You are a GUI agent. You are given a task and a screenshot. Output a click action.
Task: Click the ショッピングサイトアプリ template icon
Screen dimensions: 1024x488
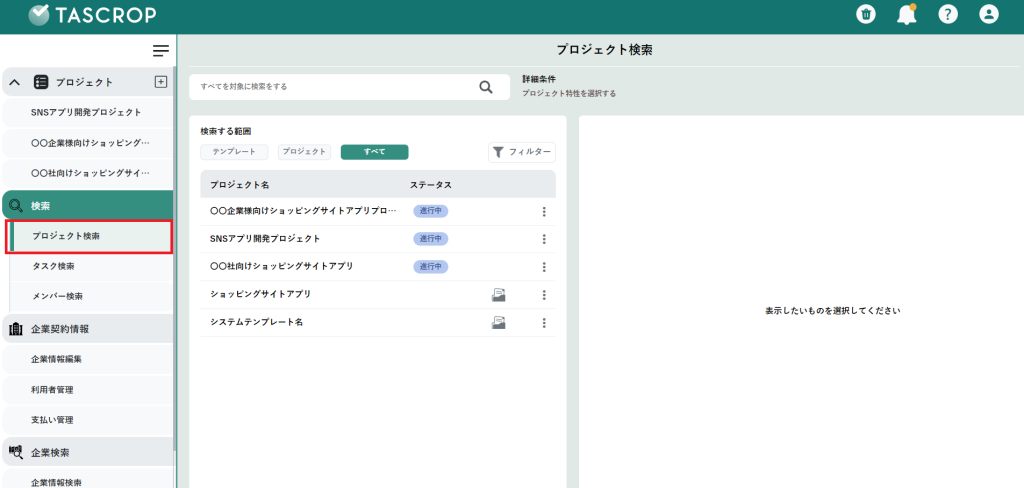498,295
